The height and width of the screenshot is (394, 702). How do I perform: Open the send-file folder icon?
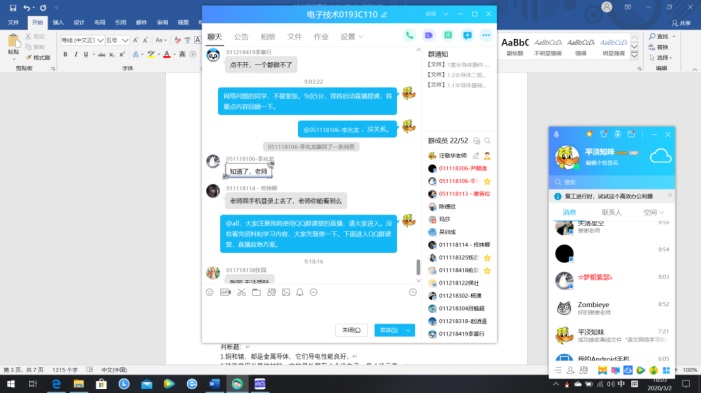256,292
